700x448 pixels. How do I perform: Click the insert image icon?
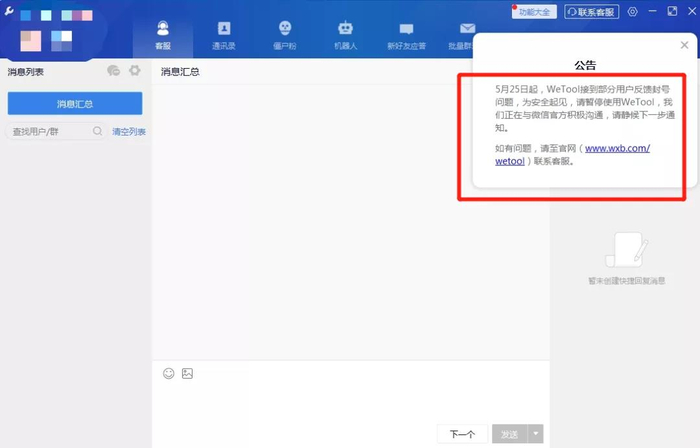(x=188, y=373)
